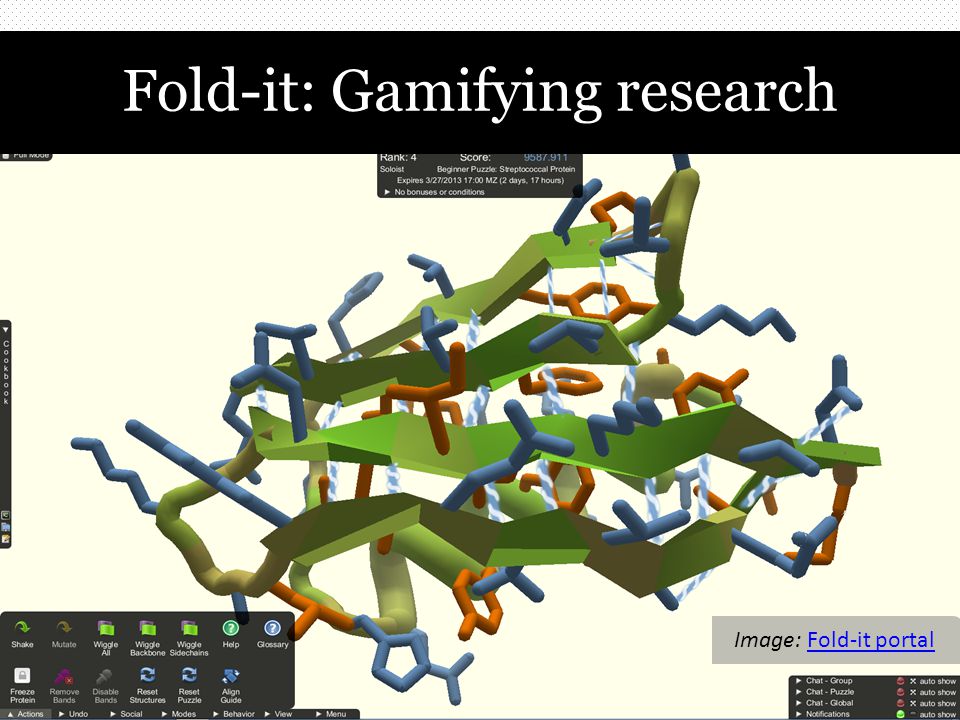Click the 'Soloist' label
The height and width of the screenshot is (720, 960).
pyautogui.click(x=392, y=169)
